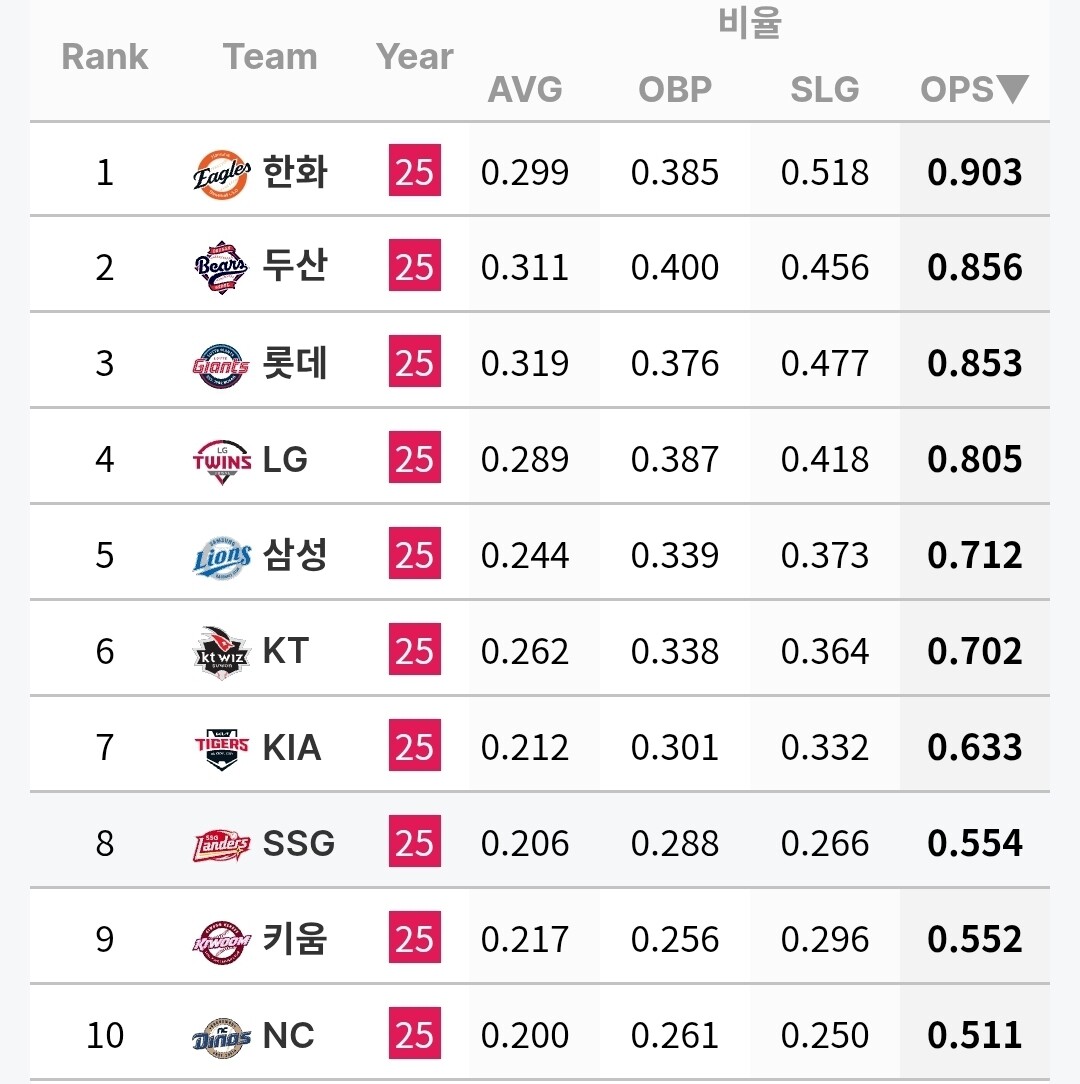Sort the table by OBP column
This screenshot has height=1084, width=1080.
click(675, 90)
